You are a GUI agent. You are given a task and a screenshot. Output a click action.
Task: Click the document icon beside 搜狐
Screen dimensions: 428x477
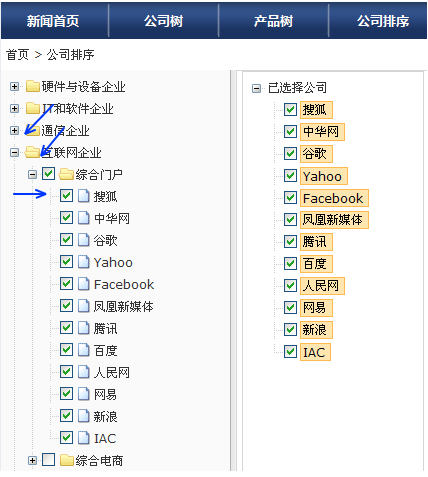coord(84,196)
